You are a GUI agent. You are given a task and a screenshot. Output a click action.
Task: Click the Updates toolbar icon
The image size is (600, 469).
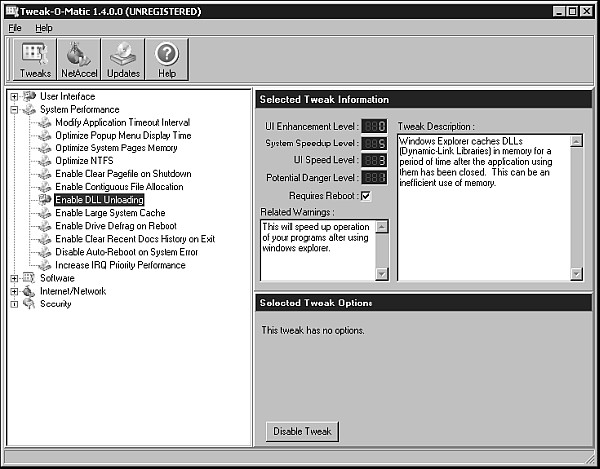(x=123, y=59)
